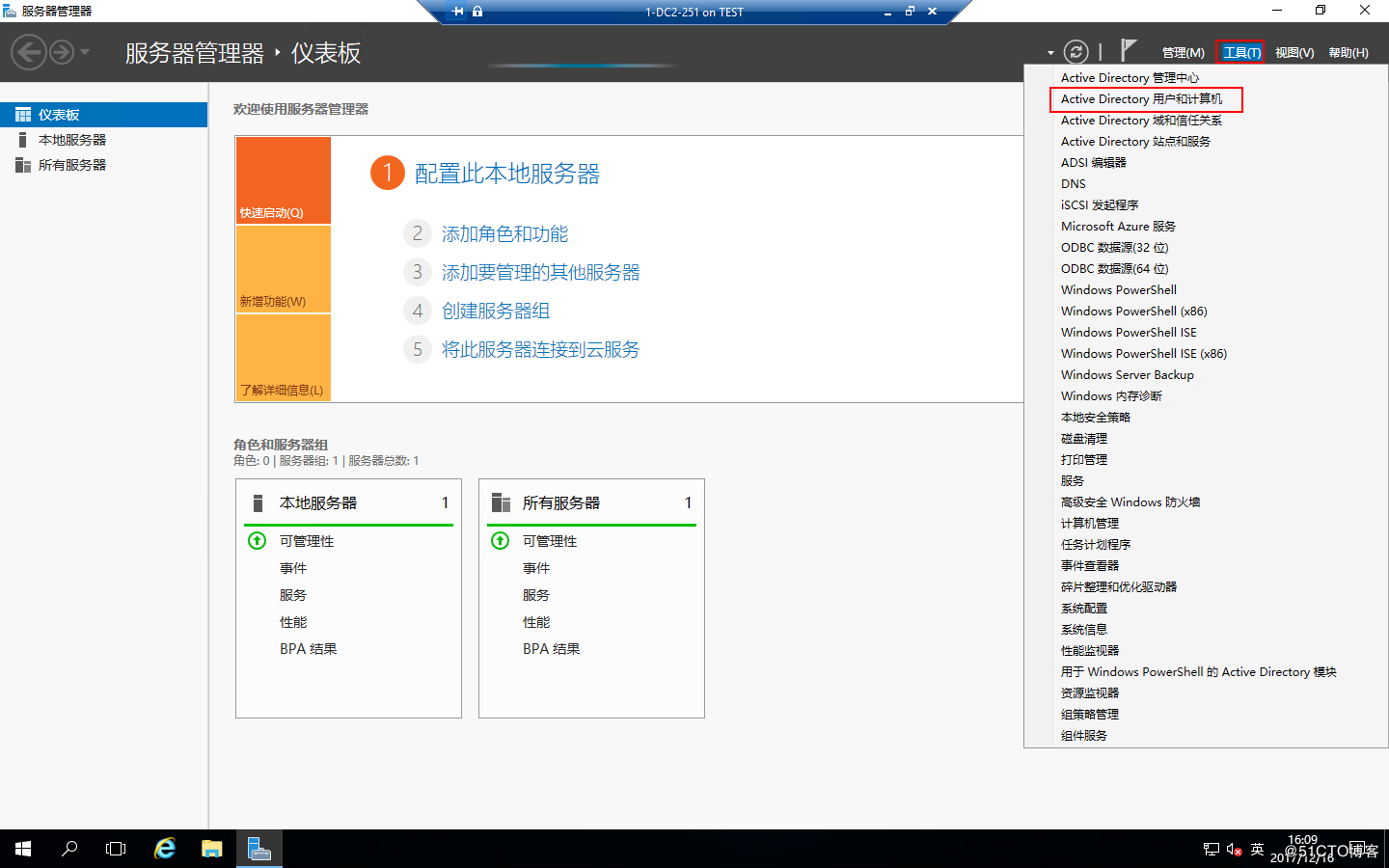Expand the dropdown arrow beside refresh icon
The height and width of the screenshot is (868, 1389).
pyautogui.click(x=1050, y=53)
